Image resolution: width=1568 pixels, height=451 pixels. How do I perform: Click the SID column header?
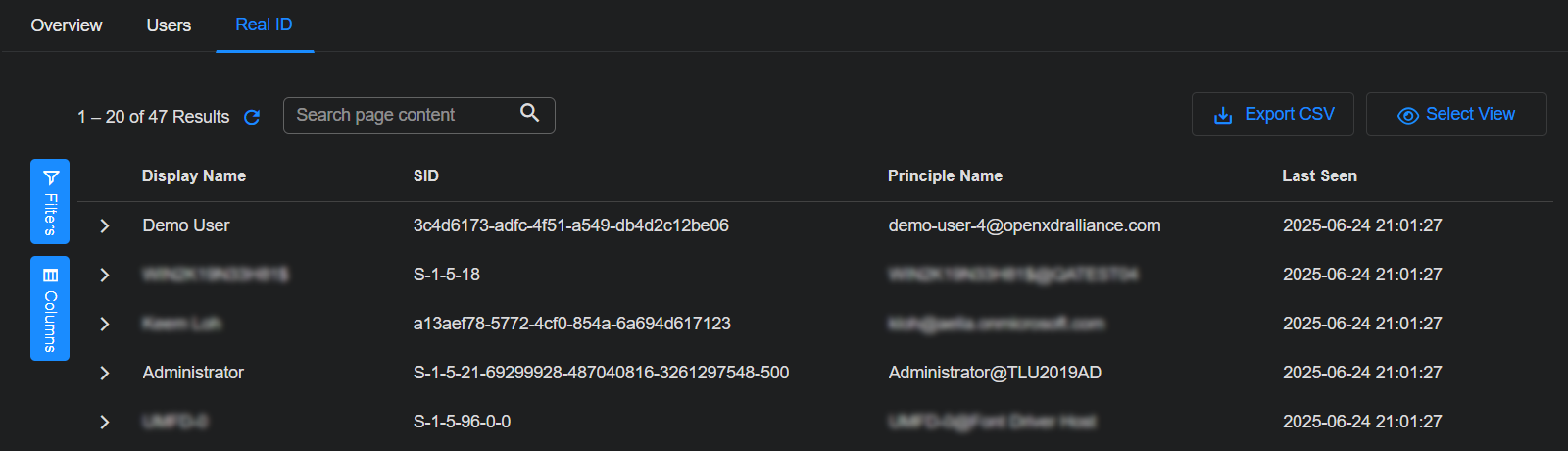pyautogui.click(x=426, y=176)
